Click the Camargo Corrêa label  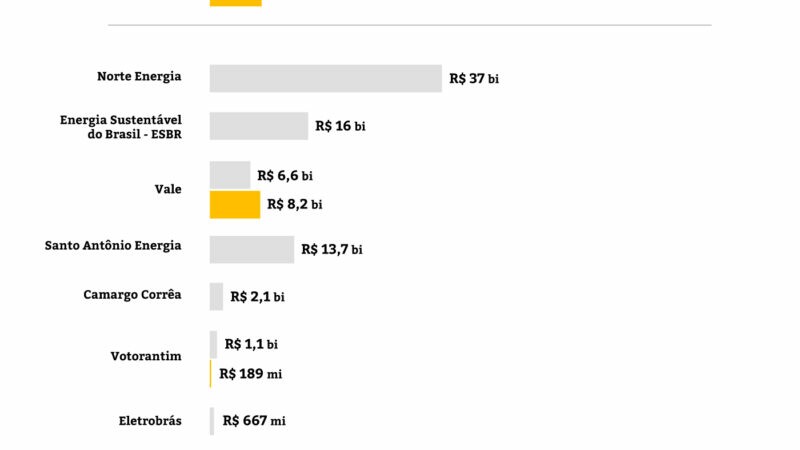pos(132,294)
